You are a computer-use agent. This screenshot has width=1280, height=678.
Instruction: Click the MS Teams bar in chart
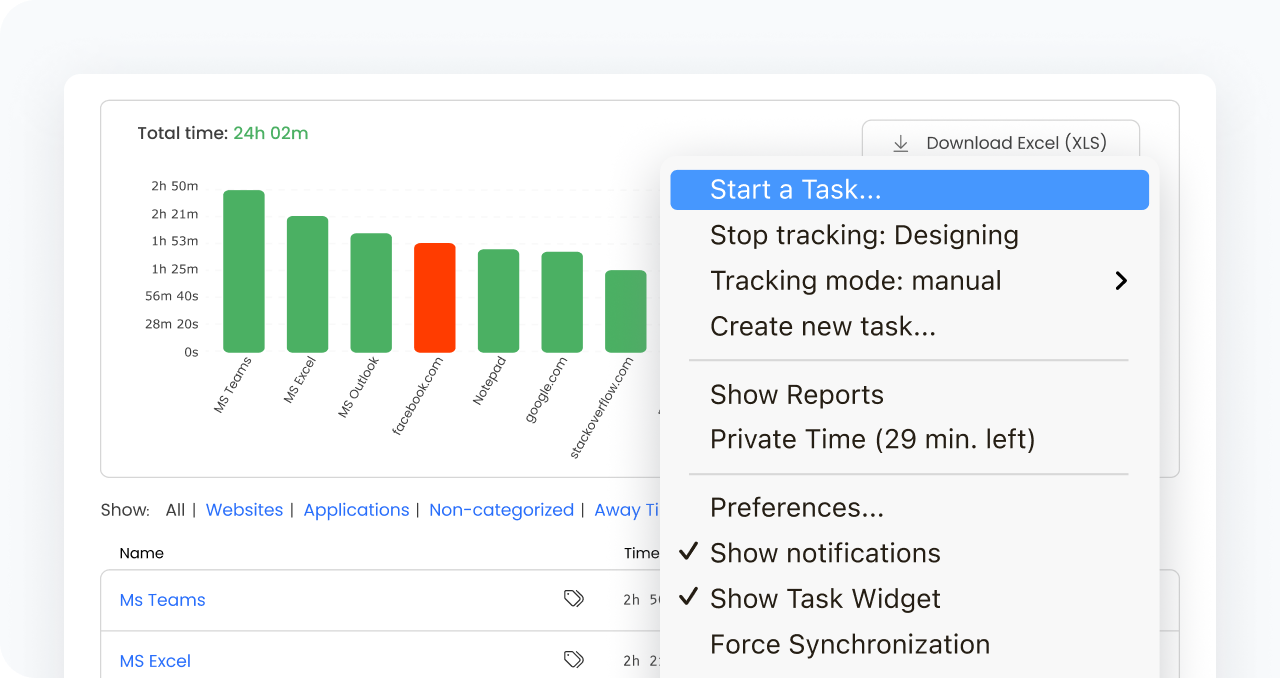pos(244,271)
